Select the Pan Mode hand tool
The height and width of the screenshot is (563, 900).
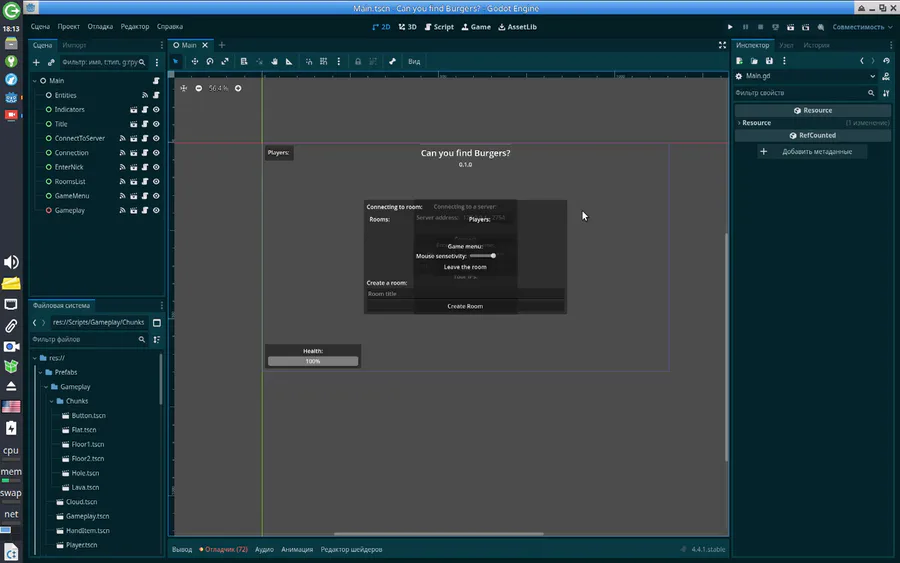click(274, 61)
